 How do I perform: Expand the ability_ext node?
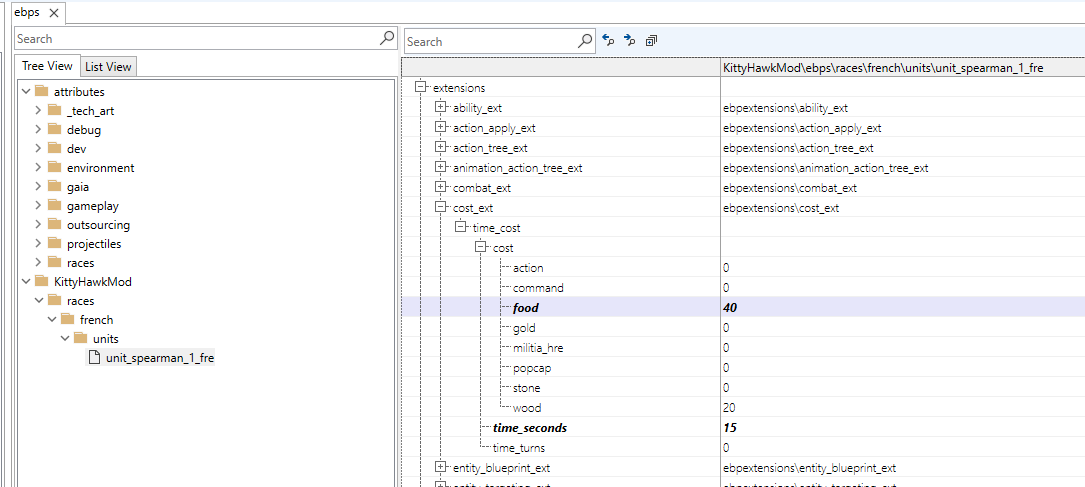(x=440, y=107)
